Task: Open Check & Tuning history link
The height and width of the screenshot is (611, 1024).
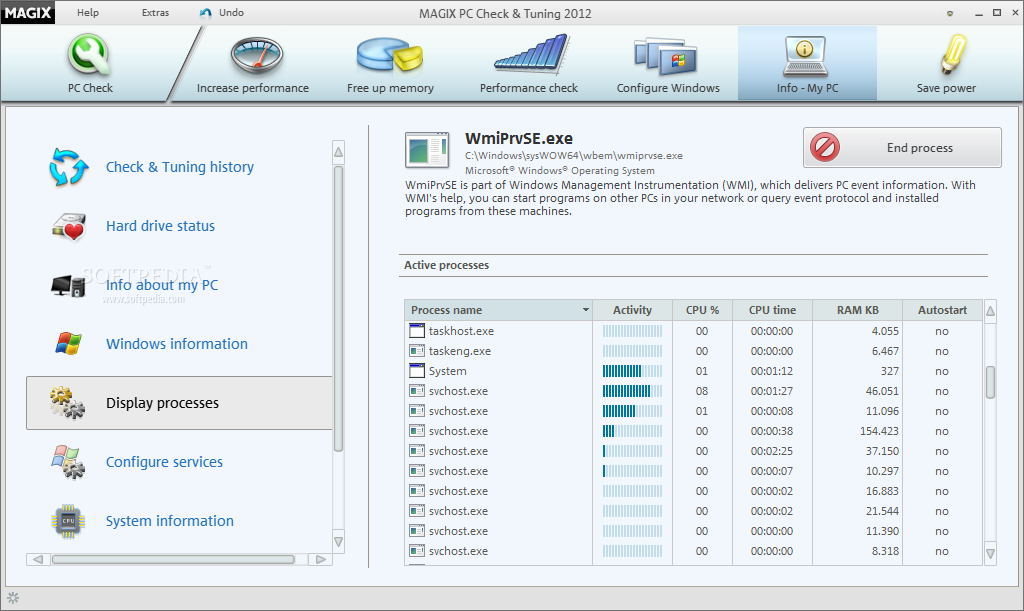Action: pos(180,167)
